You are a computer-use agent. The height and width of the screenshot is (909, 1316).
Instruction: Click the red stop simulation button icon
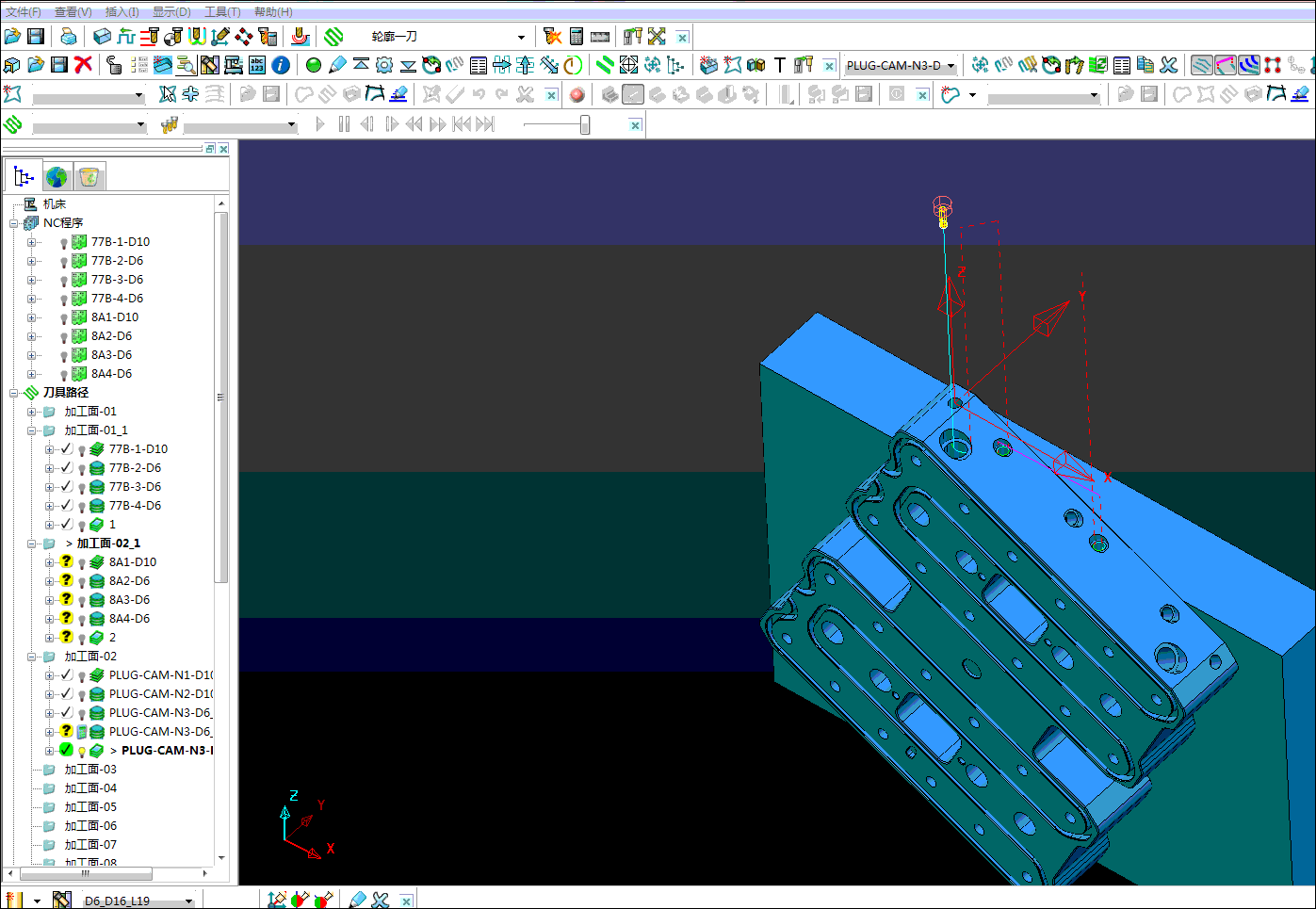pos(577,94)
